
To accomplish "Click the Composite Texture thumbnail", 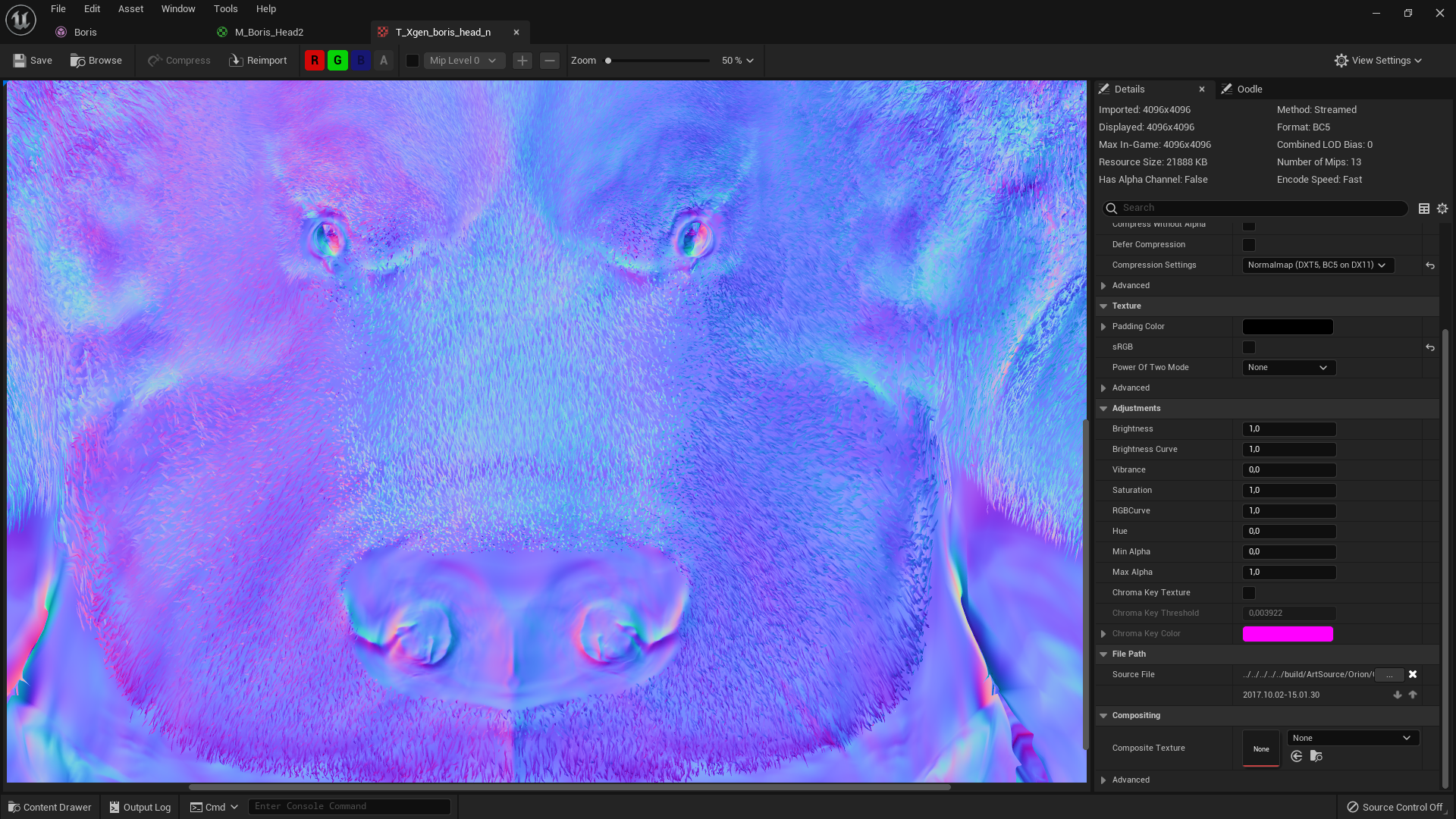I will [1261, 748].
